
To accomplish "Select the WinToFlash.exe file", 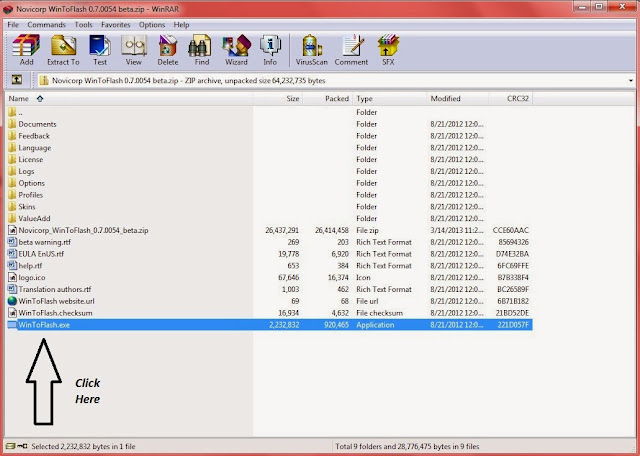I will [x=269, y=325].
